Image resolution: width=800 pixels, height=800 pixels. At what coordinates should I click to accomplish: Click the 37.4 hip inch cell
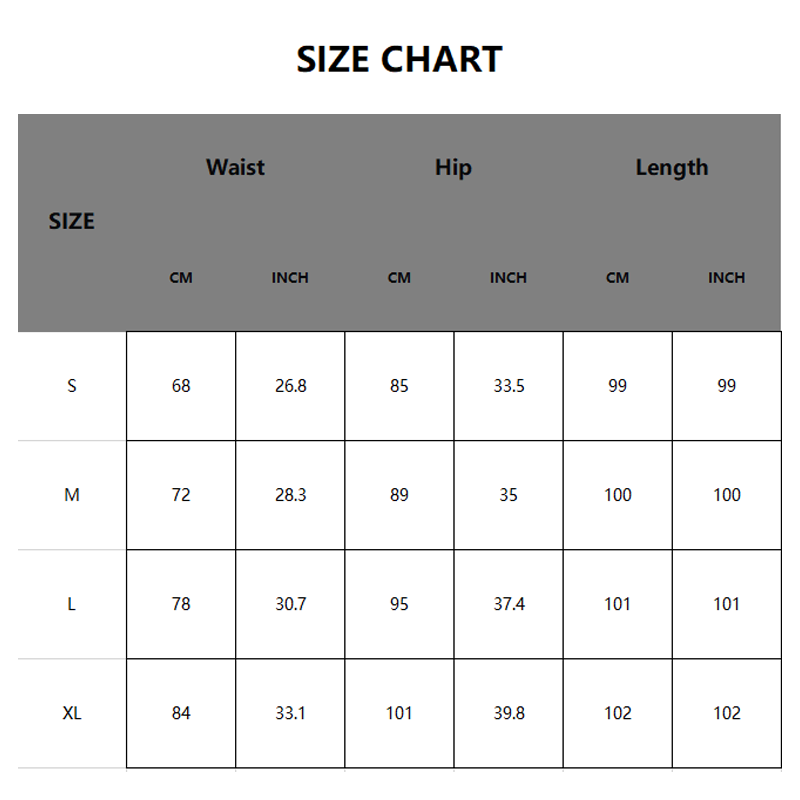tap(508, 604)
